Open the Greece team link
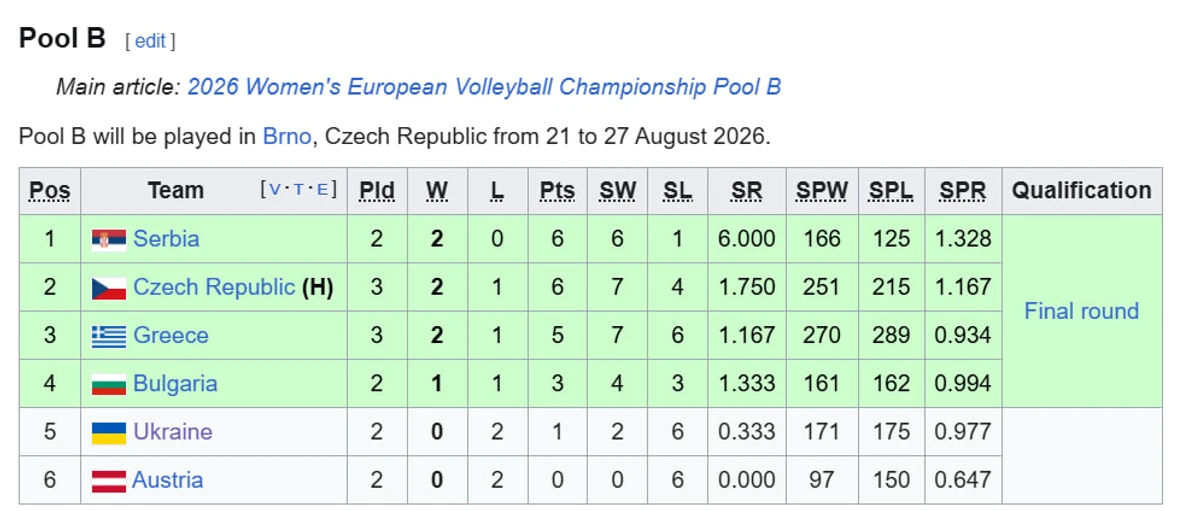The height and width of the screenshot is (511, 1200). tap(171, 336)
